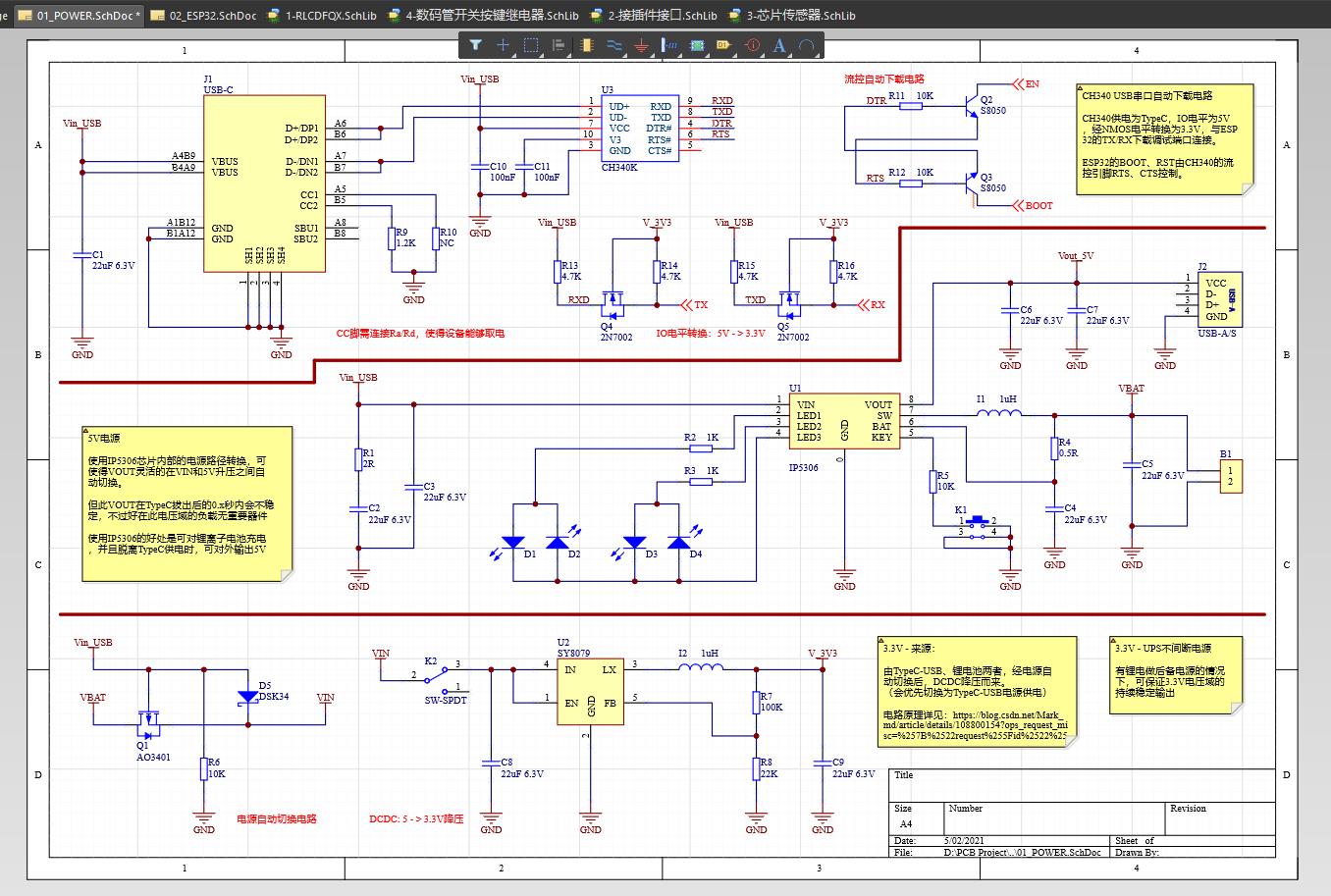Image resolution: width=1331 pixels, height=896 pixels.
Task: Select the 3.3V - UPS不间断电源 note
Action: pyautogui.click(x=1177, y=677)
